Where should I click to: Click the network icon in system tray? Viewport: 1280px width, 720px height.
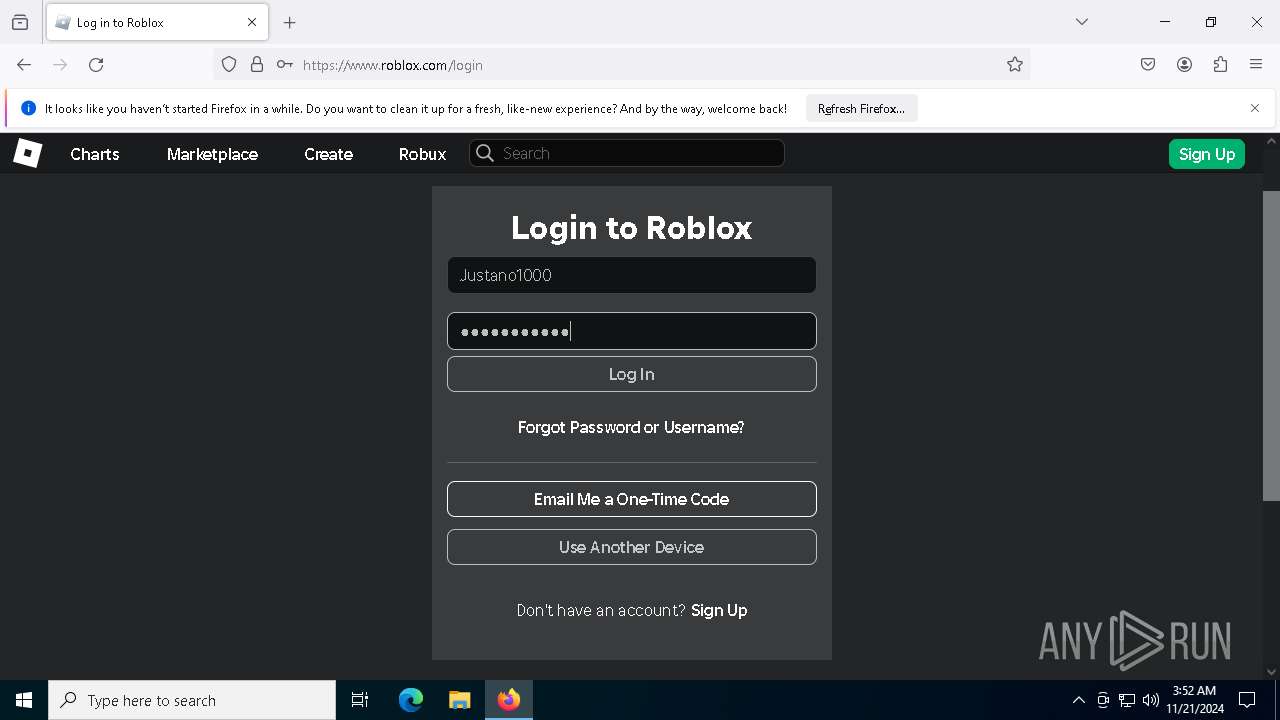pos(1127,700)
